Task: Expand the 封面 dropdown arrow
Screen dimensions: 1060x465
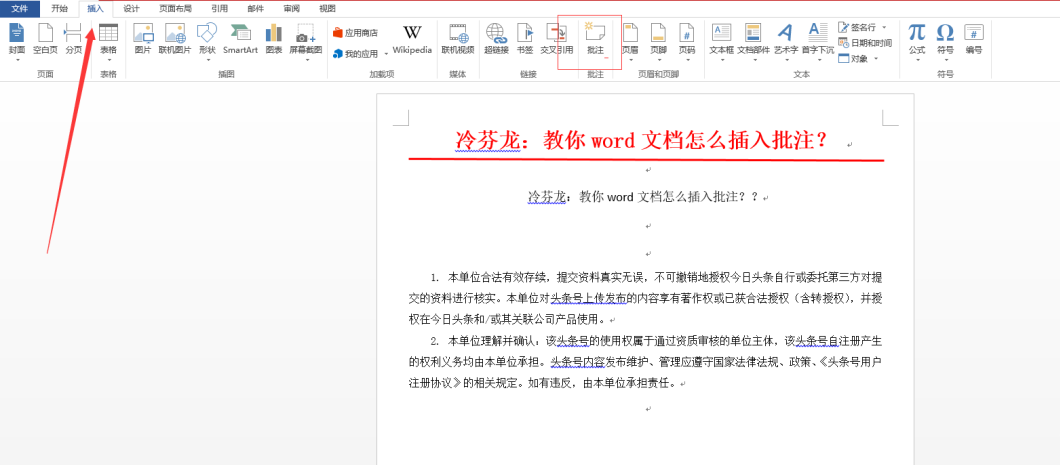Action: tap(17, 59)
